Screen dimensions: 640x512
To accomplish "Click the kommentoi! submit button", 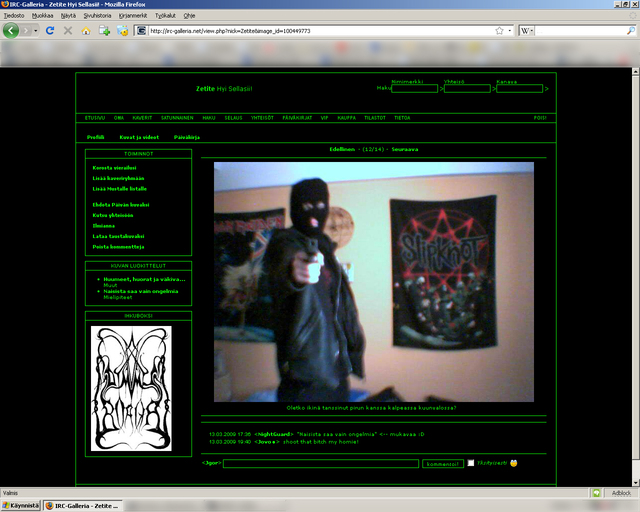I will pyautogui.click(x=443, y=464).
